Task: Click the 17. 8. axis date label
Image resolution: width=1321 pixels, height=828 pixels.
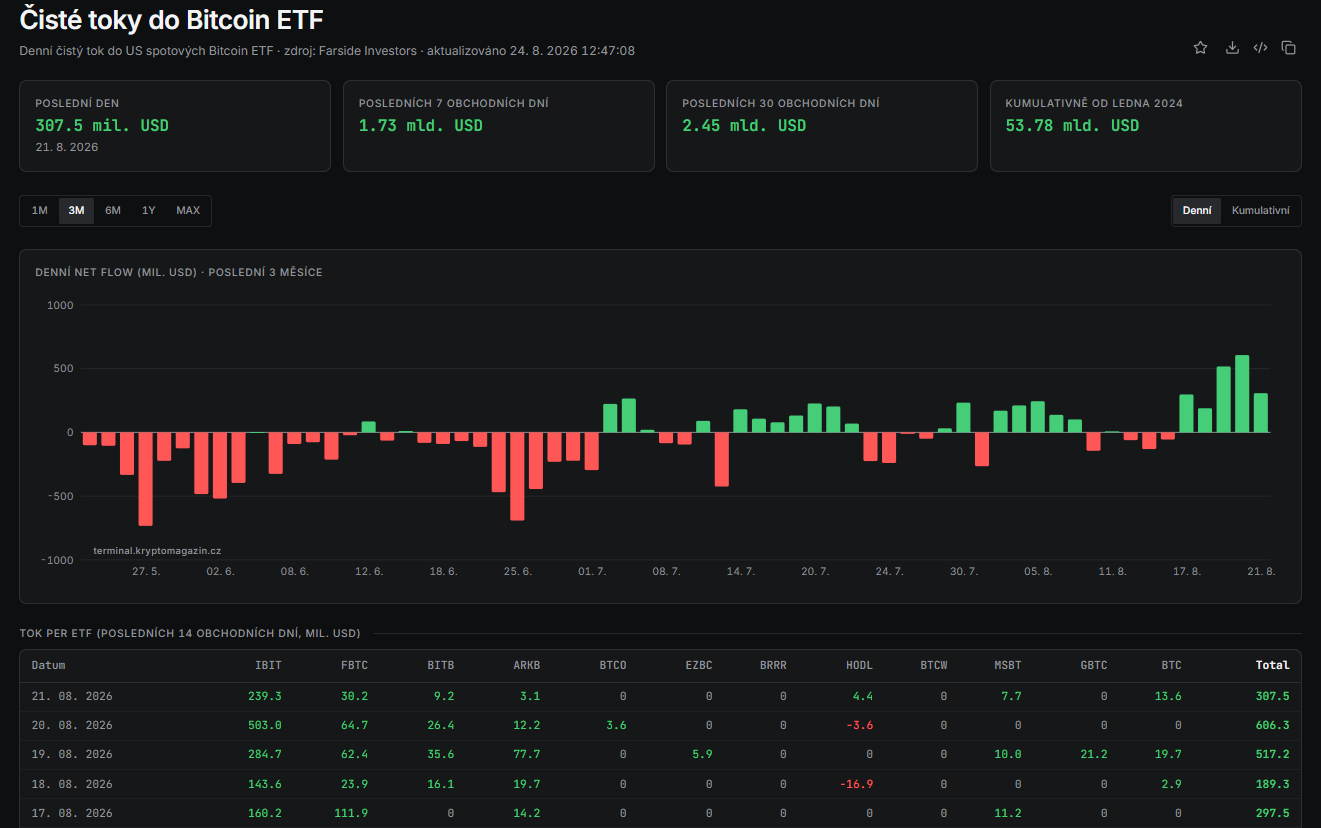Action: pos(1187,571)
